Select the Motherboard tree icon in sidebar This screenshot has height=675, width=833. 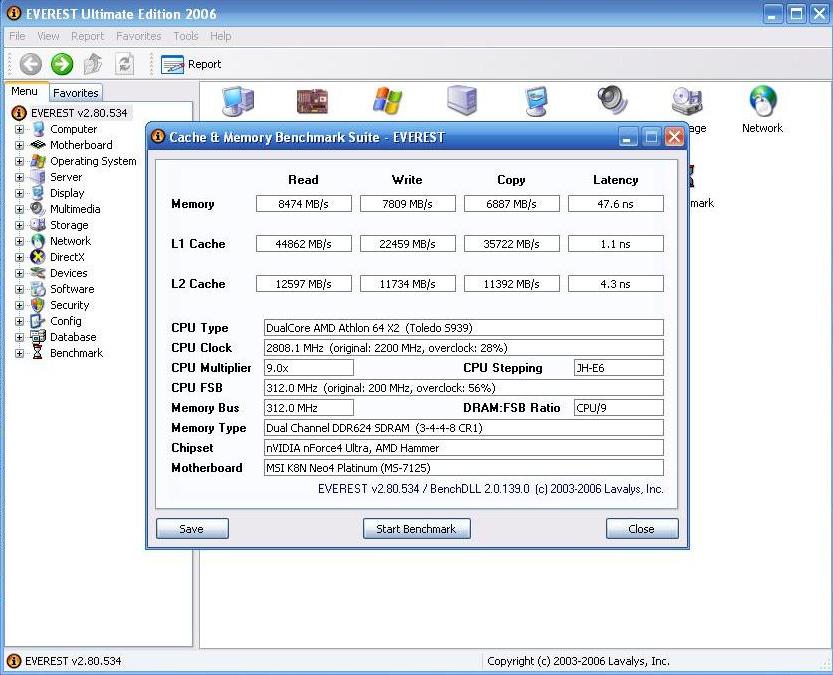38,144
